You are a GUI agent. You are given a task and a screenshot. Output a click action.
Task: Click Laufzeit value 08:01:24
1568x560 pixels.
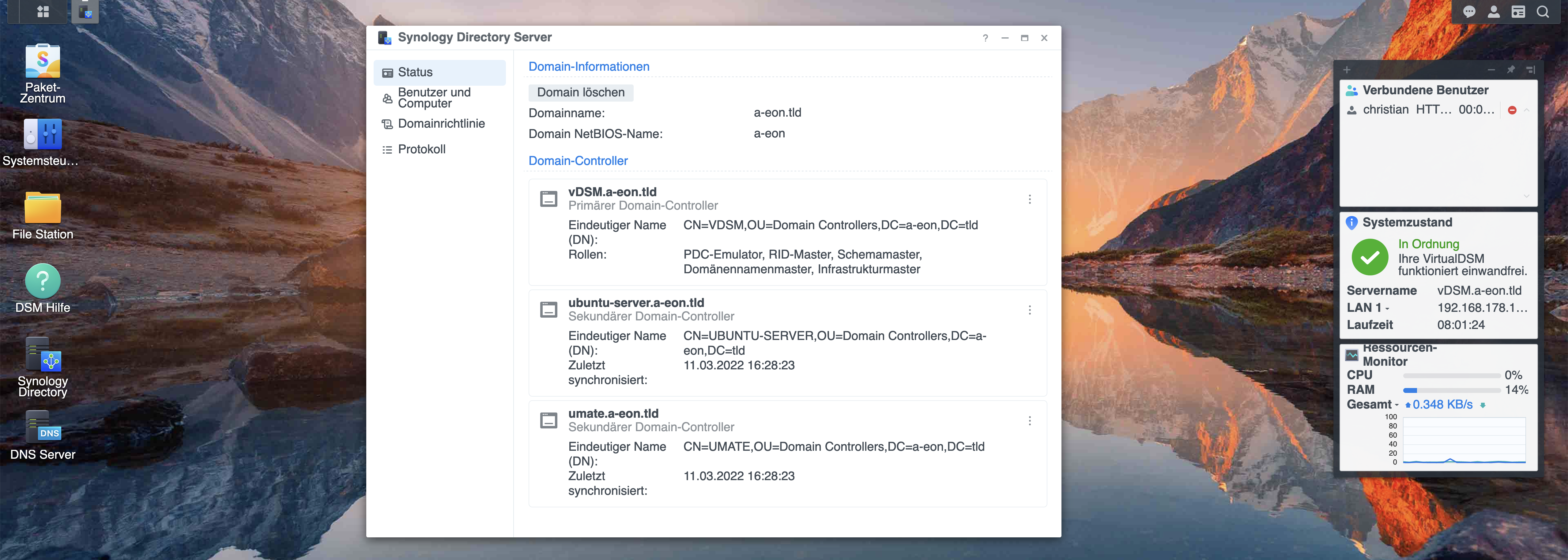click(x=1460, y=325)
